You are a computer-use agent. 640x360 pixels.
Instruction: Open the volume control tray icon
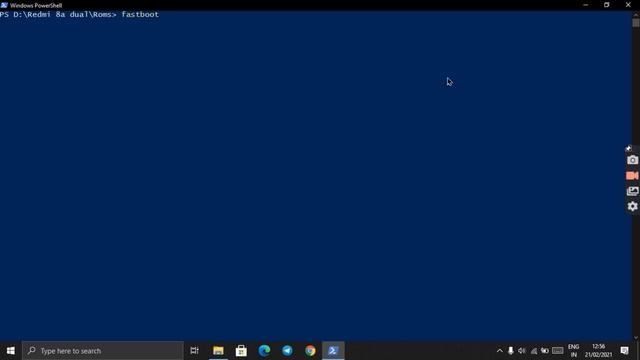(x=522, y=351)
